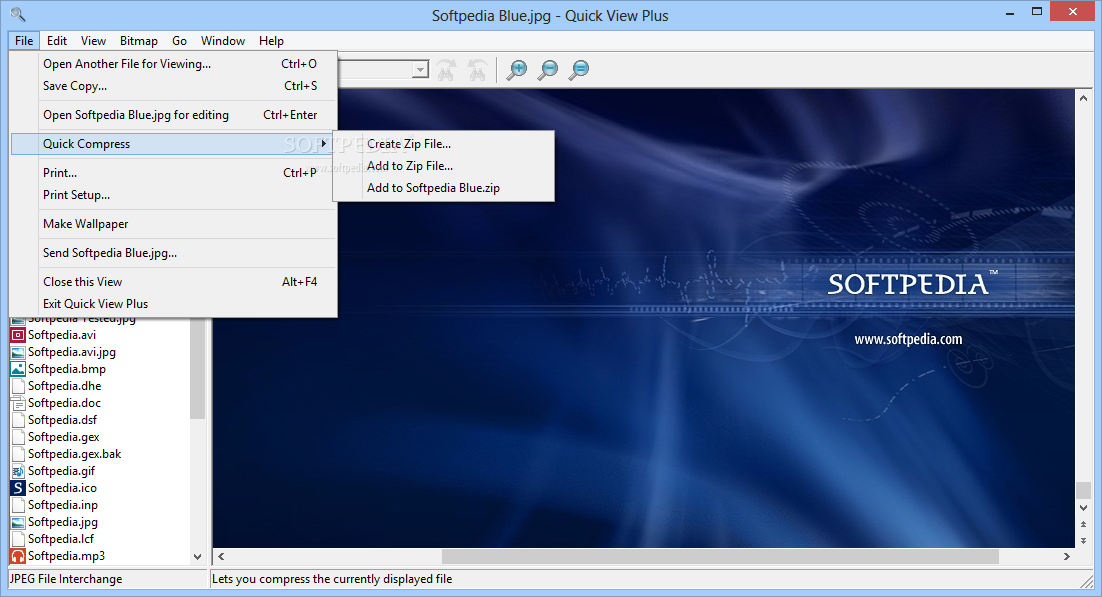1102x597 pixels.
Task: Click the file list scroll down arrow
Action: [x=197, y=556]
